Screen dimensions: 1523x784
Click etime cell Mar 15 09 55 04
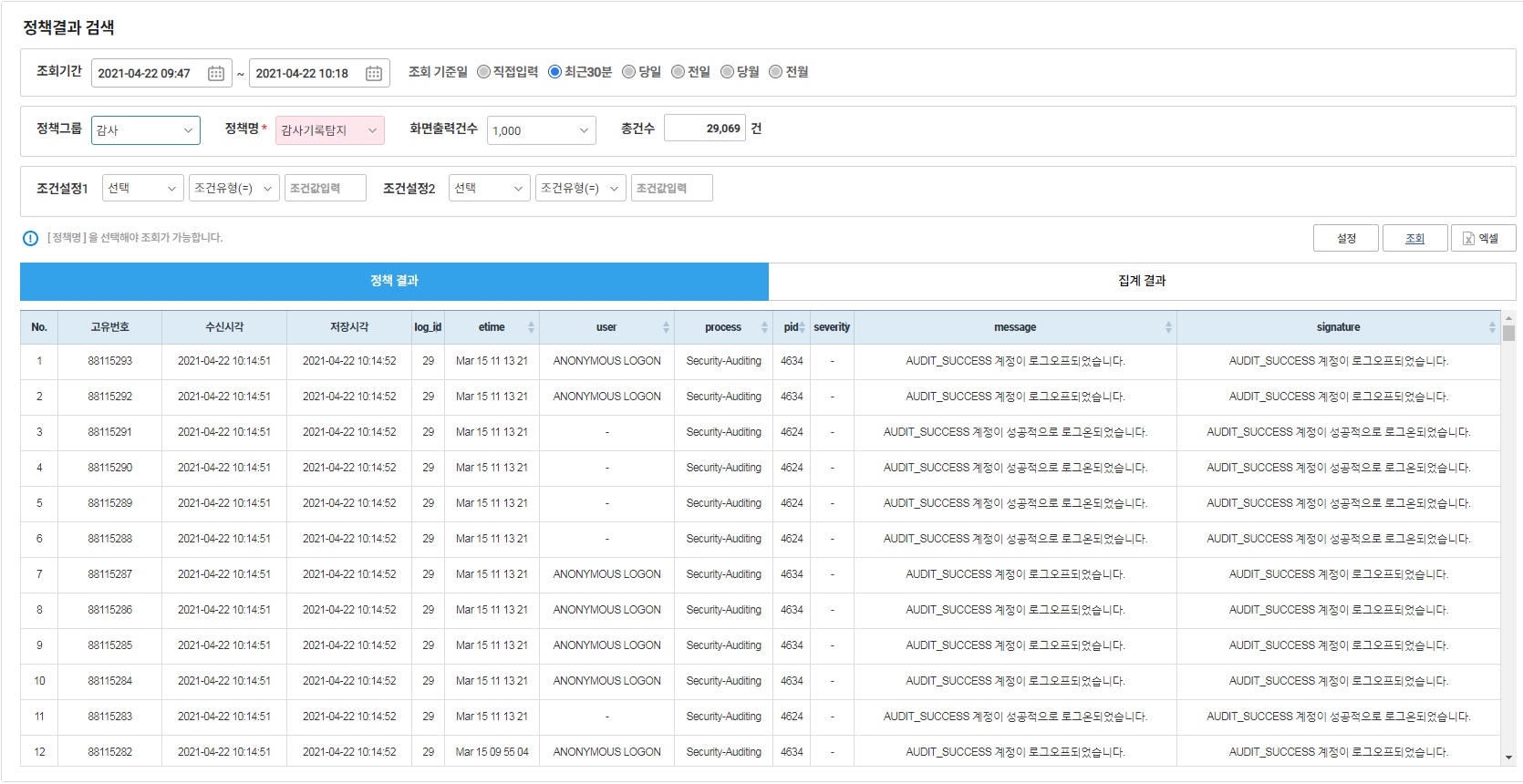pyautogui.click(x=492, y=752)
